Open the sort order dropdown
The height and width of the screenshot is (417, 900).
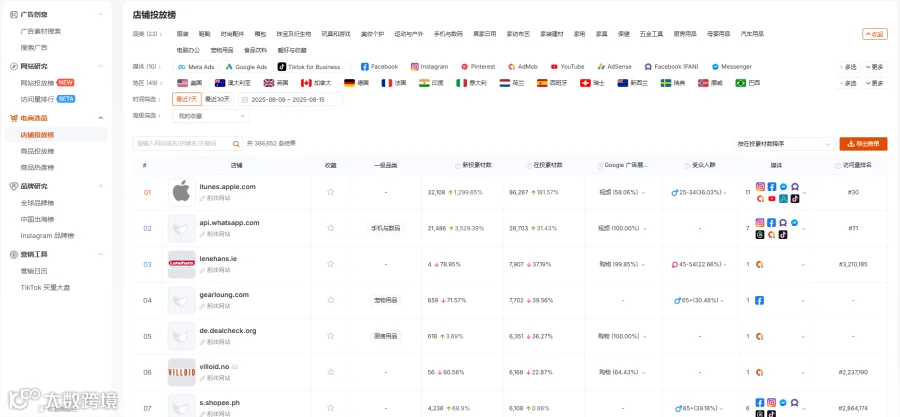tap(784, 144)
